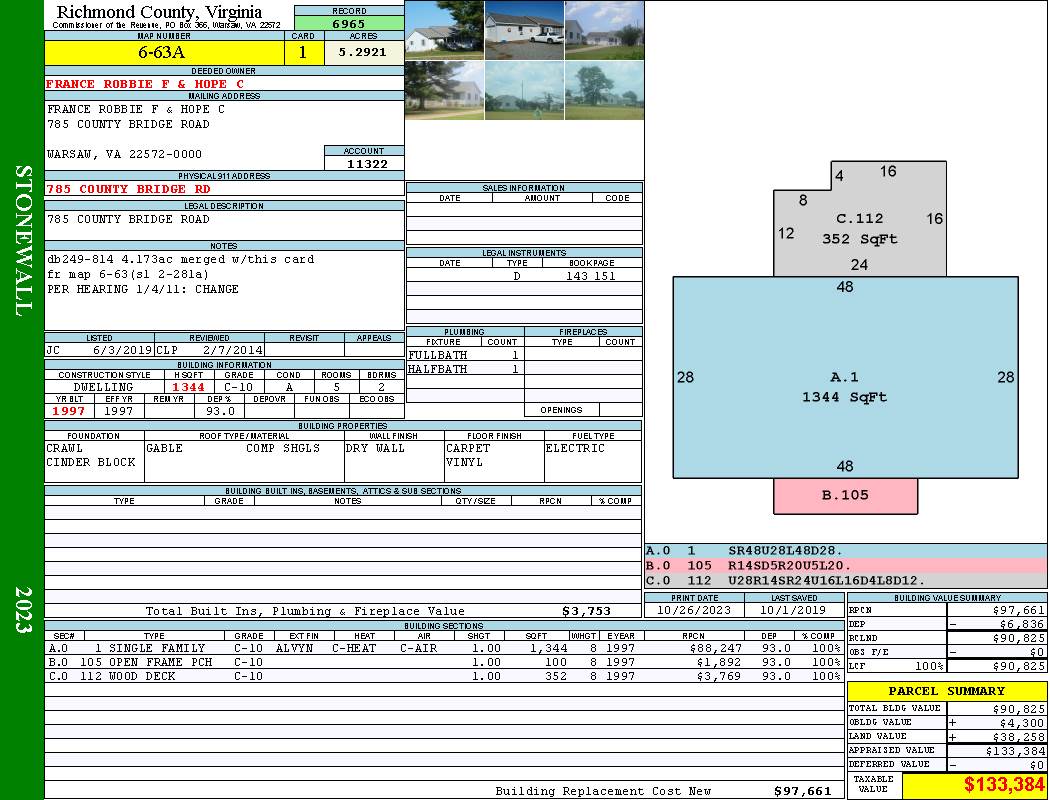
Task: Open the bottom-middle property photo thumbnail
Action: [x=524, y=90]
